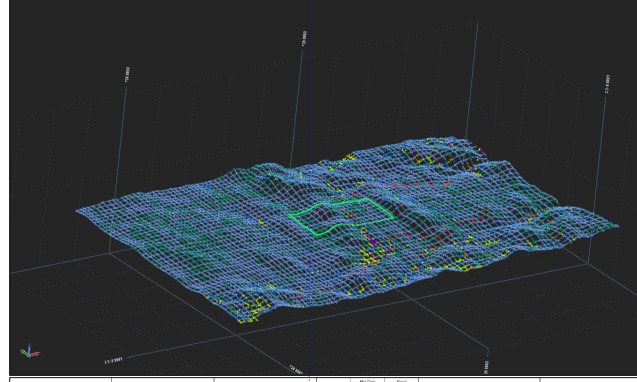637x382 pixels.
Task: Pick the magenta points inside the yellow cluster
Action: pos(373,242)
